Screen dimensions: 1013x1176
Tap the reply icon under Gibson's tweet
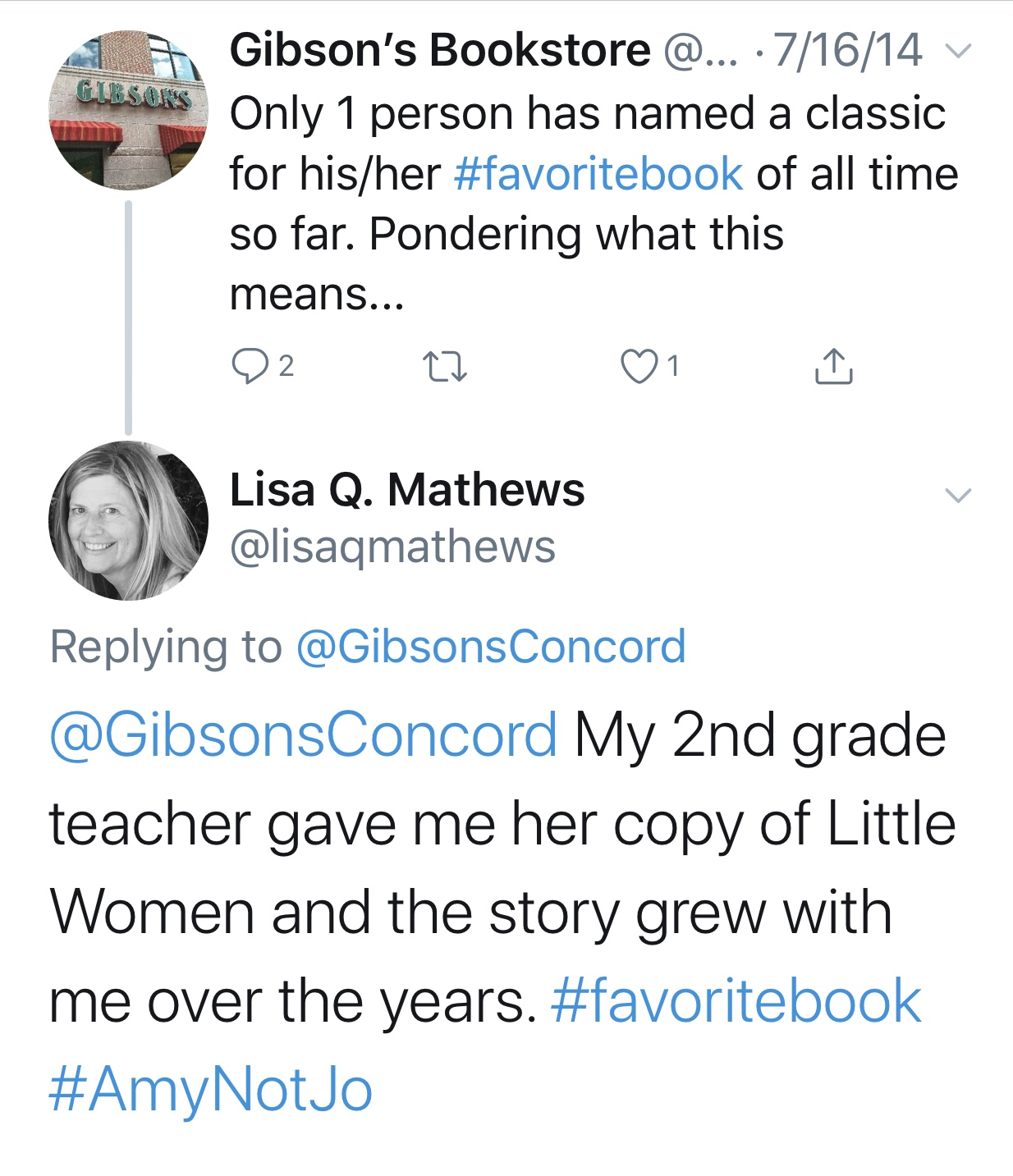249,366
